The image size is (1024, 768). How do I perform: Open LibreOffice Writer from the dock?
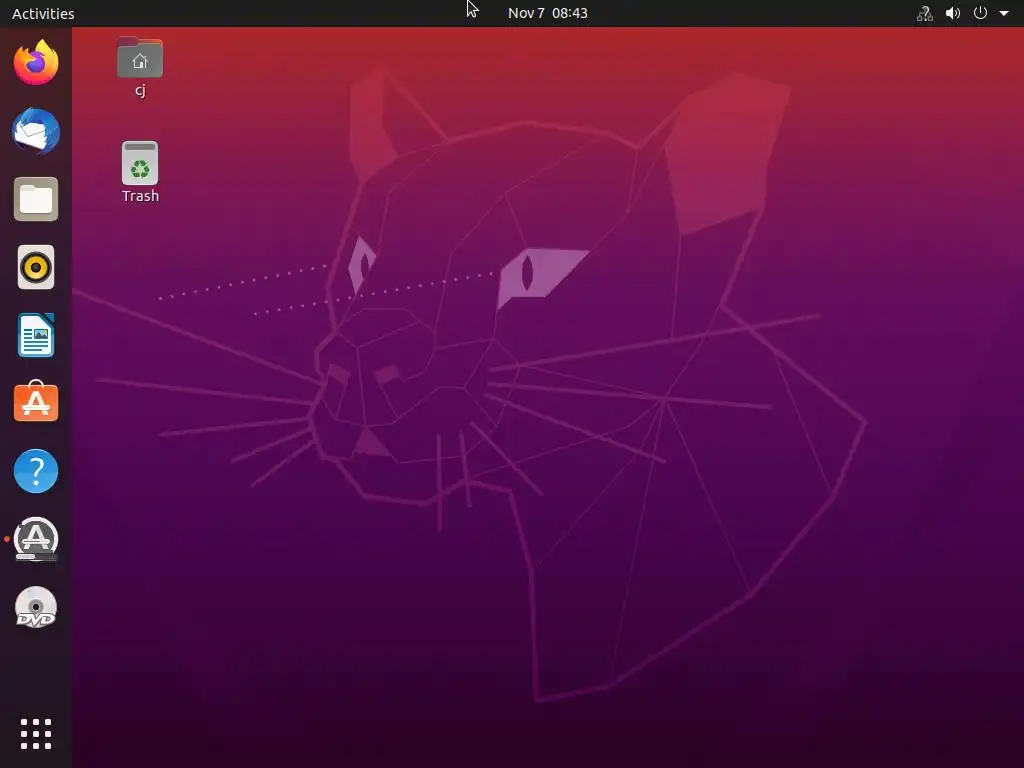36,335
